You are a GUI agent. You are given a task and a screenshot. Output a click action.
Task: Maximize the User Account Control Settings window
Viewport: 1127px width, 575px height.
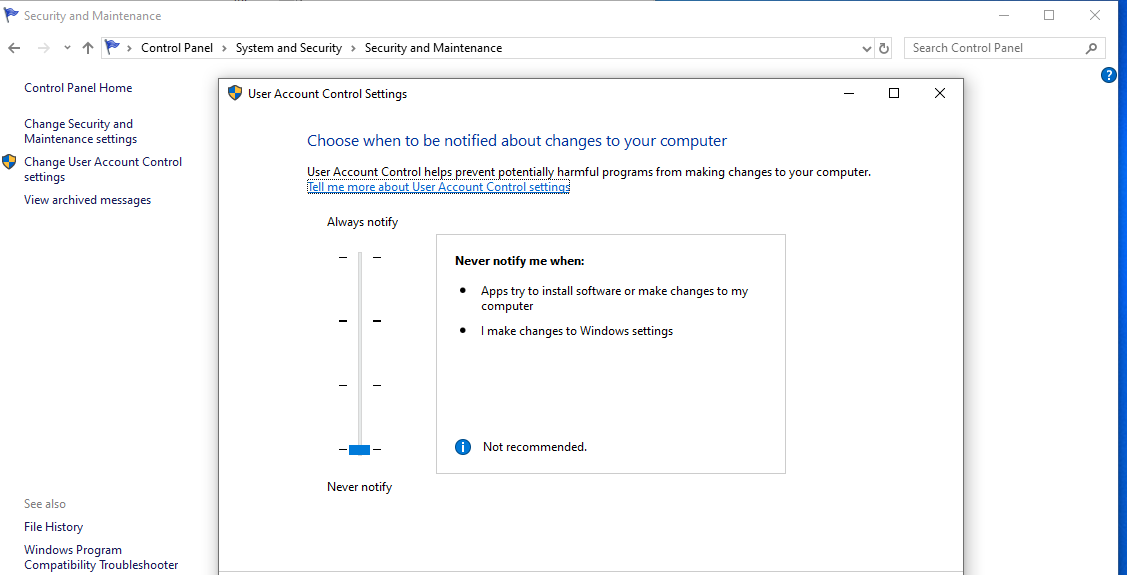tap(894, 93)
